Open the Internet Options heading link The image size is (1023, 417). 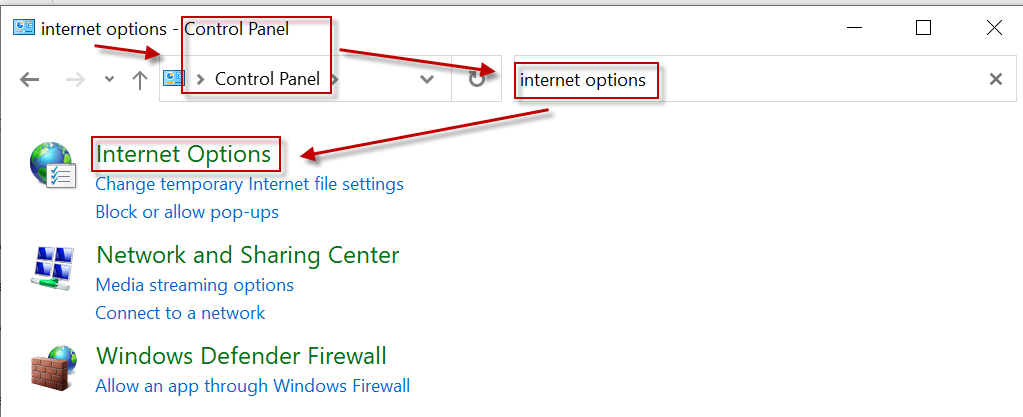(x=183, y=154)
